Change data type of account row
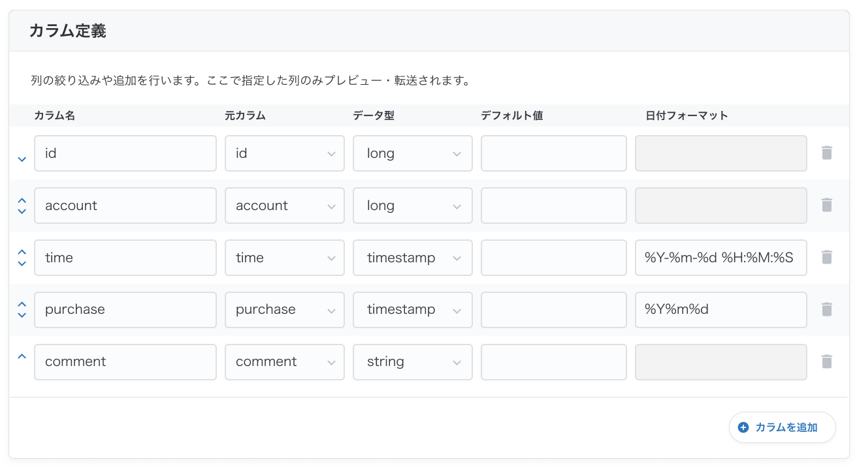 pos(413,206)
